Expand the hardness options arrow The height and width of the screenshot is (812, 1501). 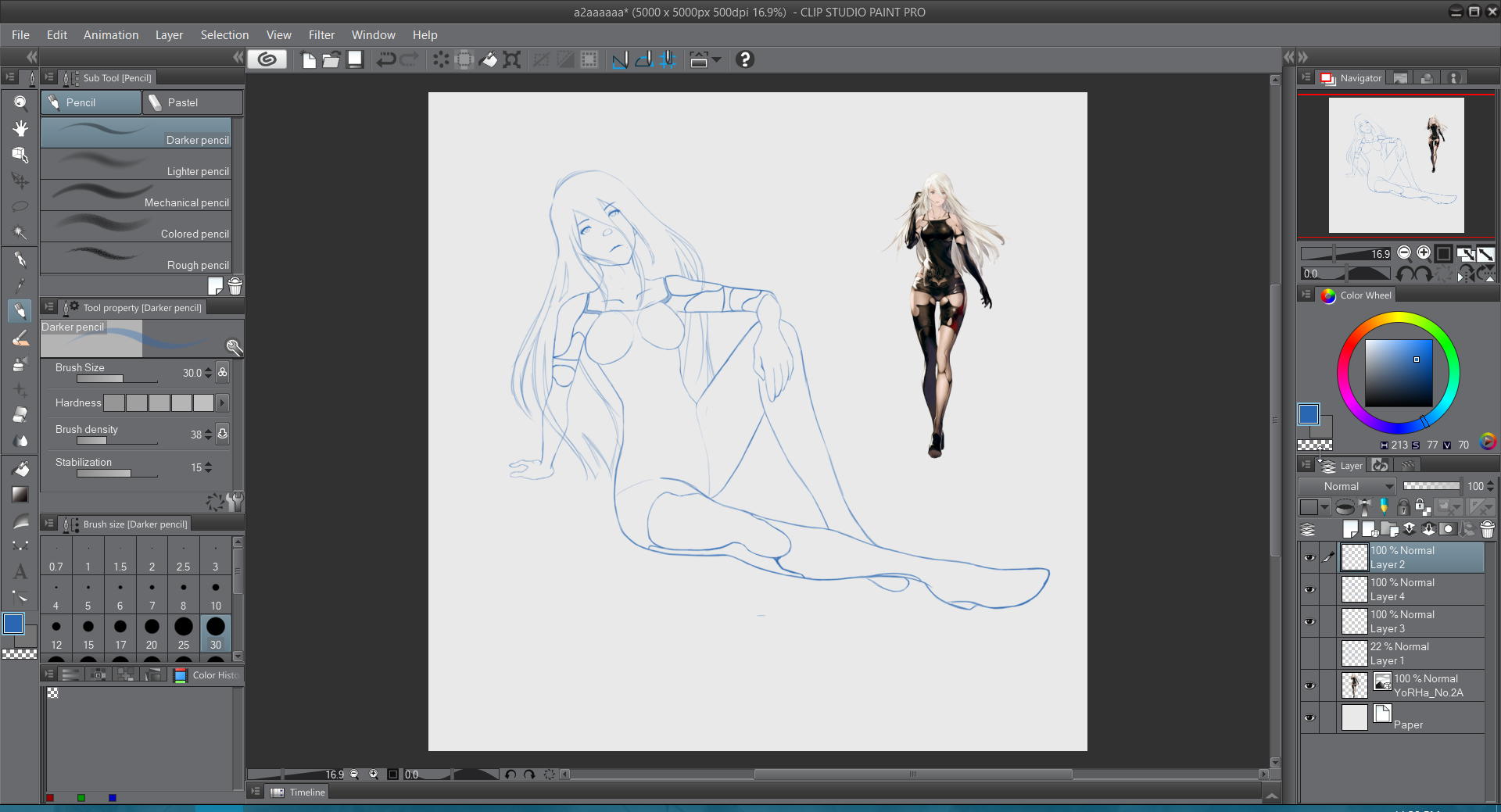[x=223, y=402]
